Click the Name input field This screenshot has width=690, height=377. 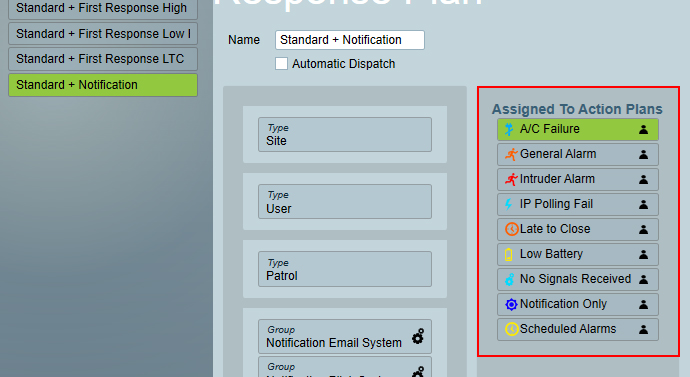350,40
